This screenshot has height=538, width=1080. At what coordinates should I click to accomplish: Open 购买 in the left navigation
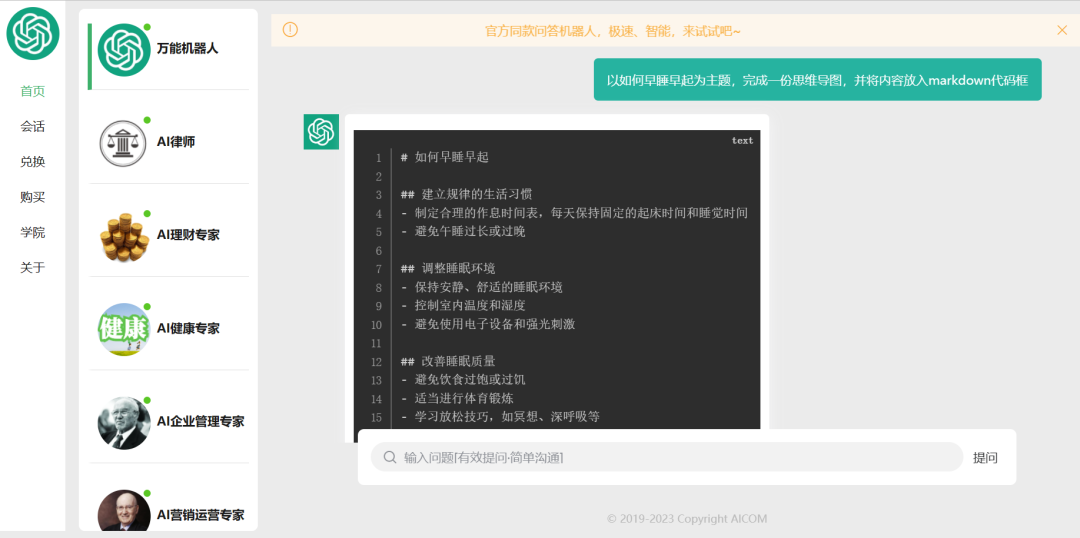[32, 197]
